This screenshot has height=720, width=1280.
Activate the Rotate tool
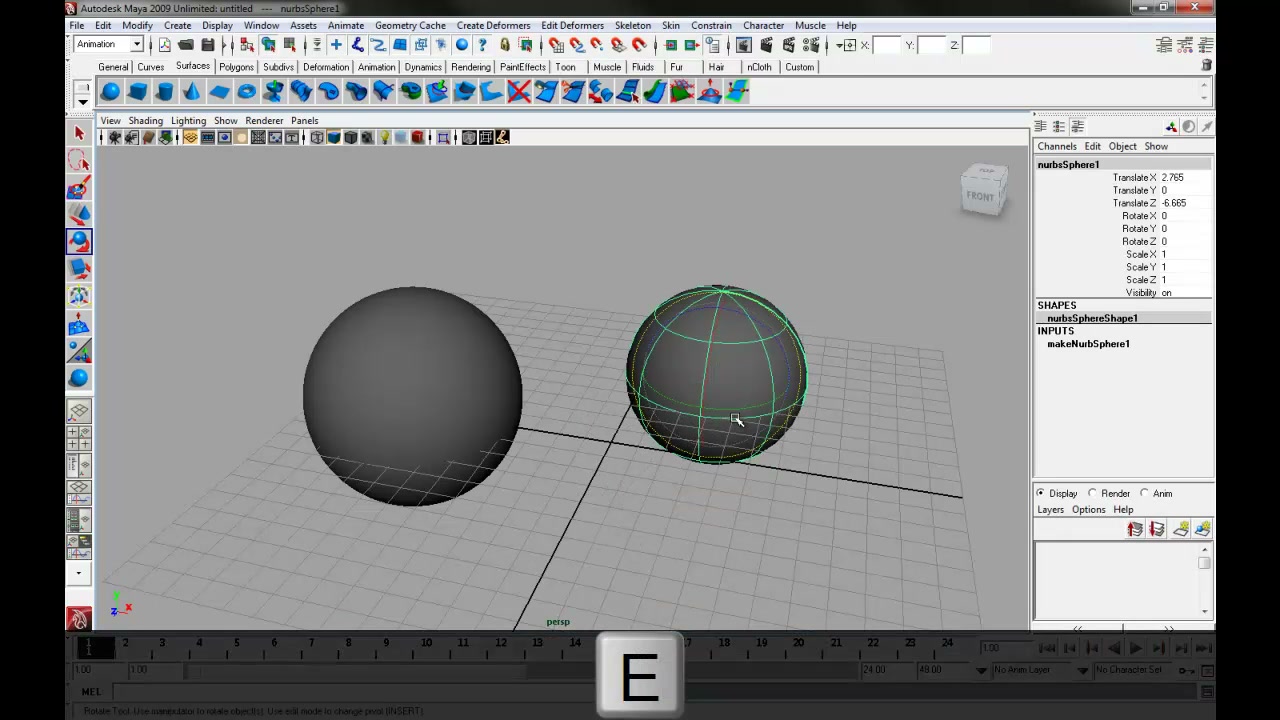(79, 242)
